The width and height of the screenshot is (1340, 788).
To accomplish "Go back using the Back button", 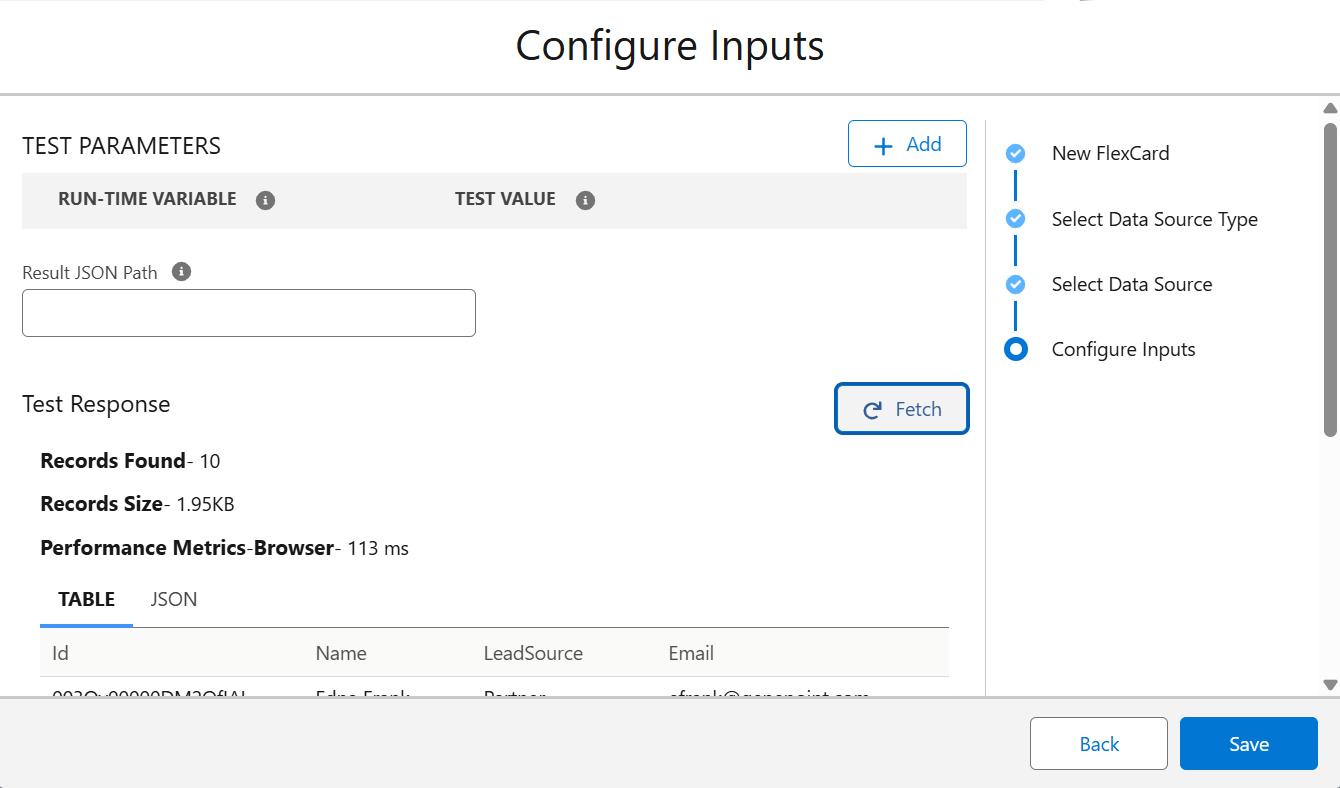I will 1098,744.
